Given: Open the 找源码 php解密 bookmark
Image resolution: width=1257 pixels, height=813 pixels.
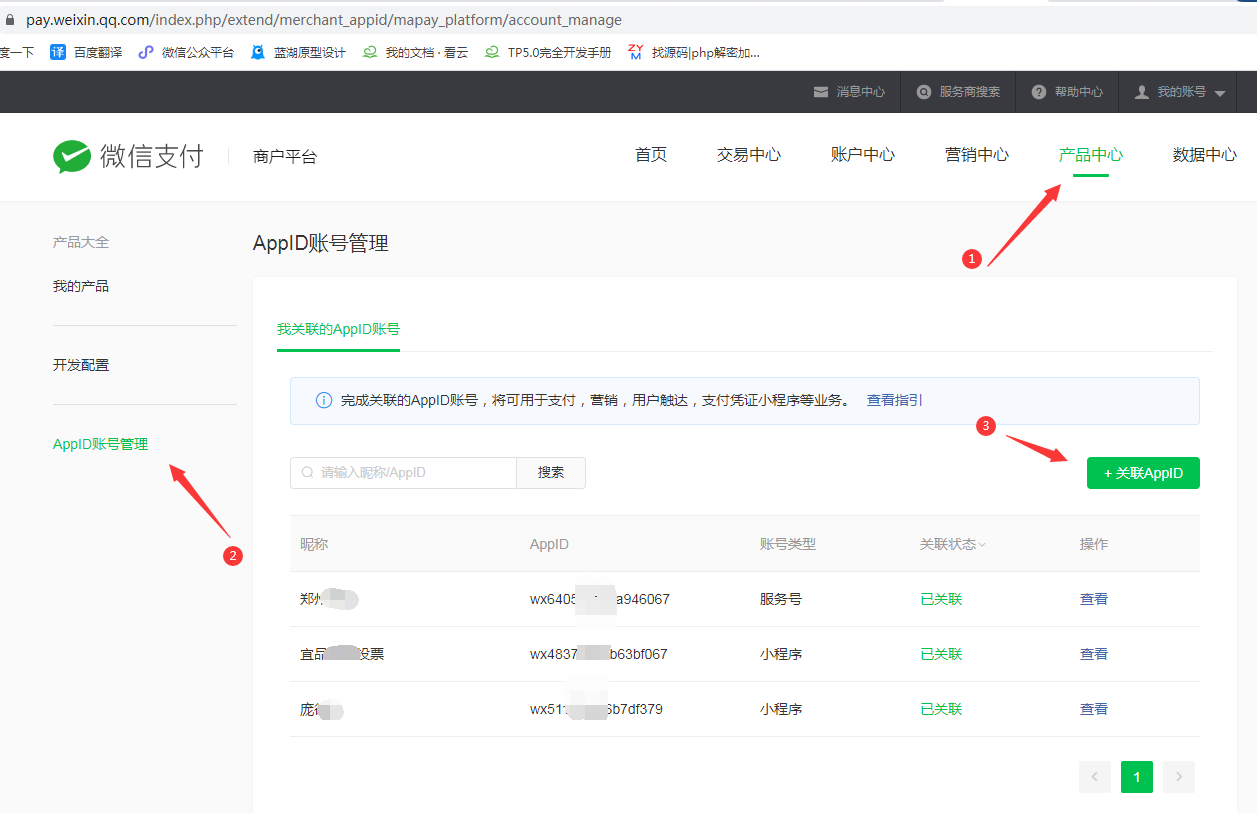Looking at the screenshot, I should (694, 52).
